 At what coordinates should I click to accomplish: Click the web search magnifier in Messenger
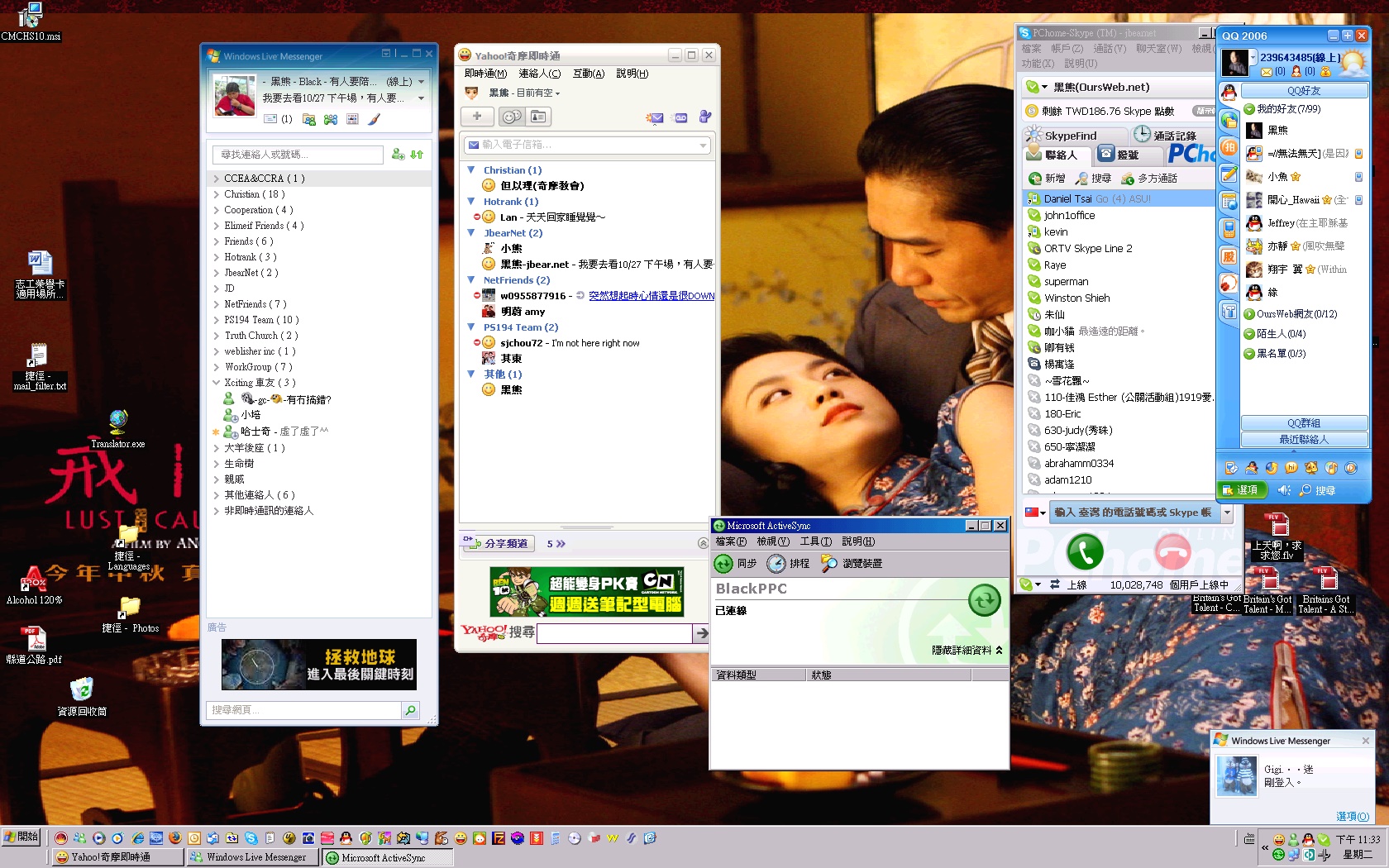click(x=410, y=710)
